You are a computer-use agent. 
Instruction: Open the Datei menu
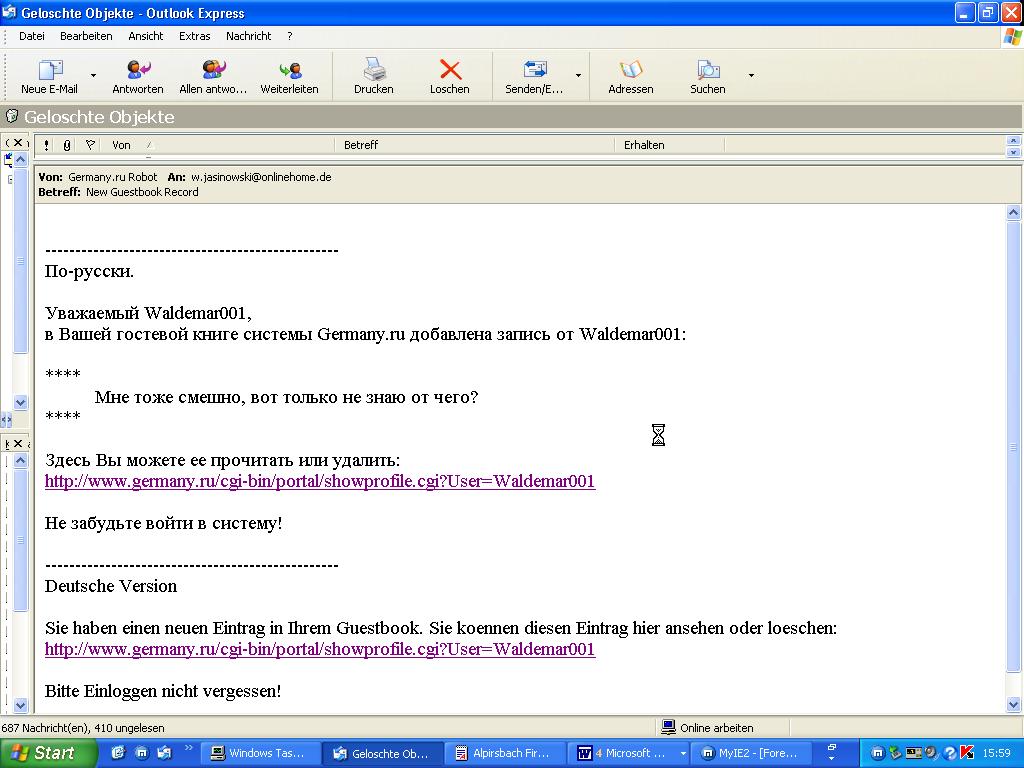tap(32, 37)
